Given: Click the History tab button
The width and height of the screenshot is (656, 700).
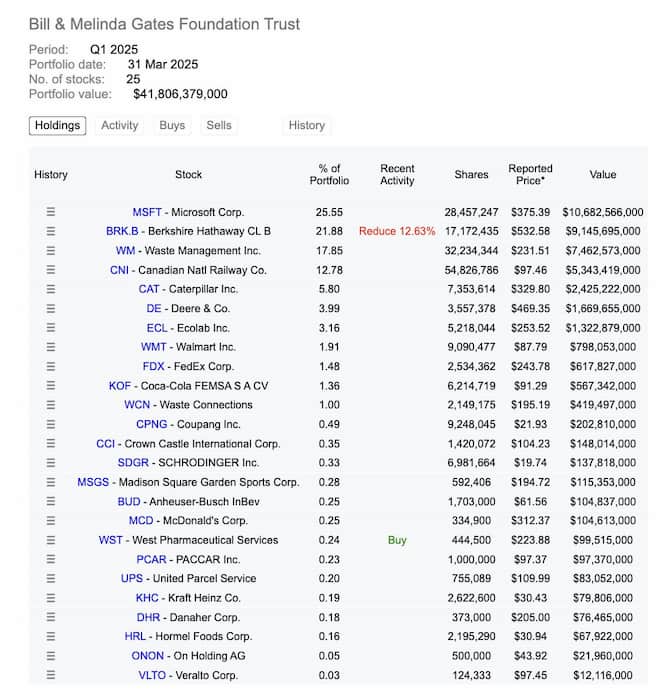Looking at the screenshot, I should point(306,126).
